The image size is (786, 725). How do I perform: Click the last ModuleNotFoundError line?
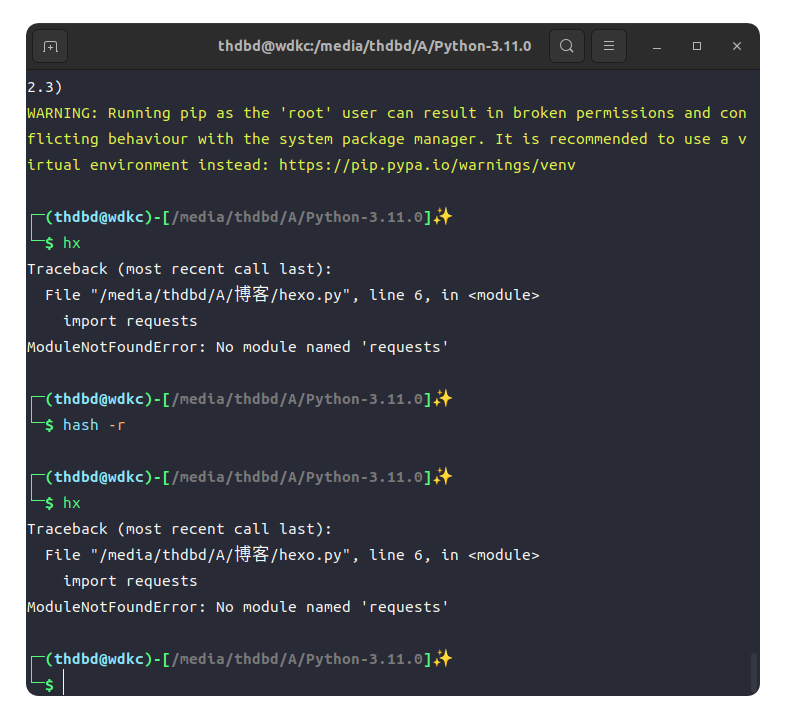(x=238, y=607)
